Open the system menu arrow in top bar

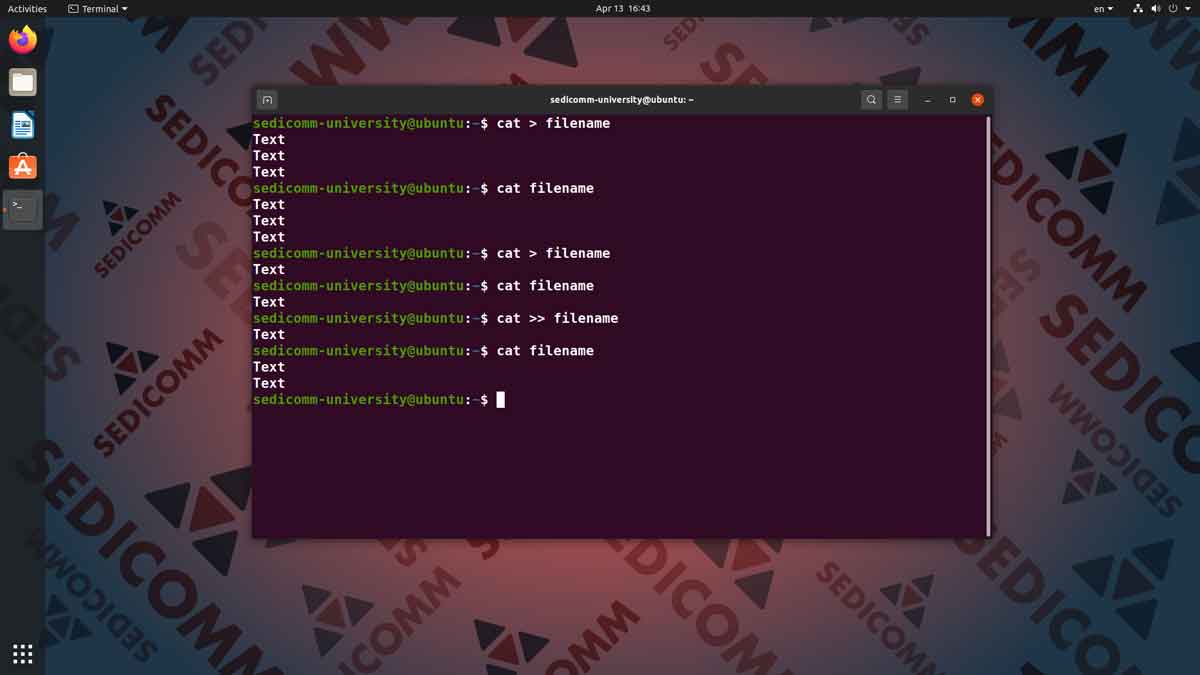click(1187, 8)
